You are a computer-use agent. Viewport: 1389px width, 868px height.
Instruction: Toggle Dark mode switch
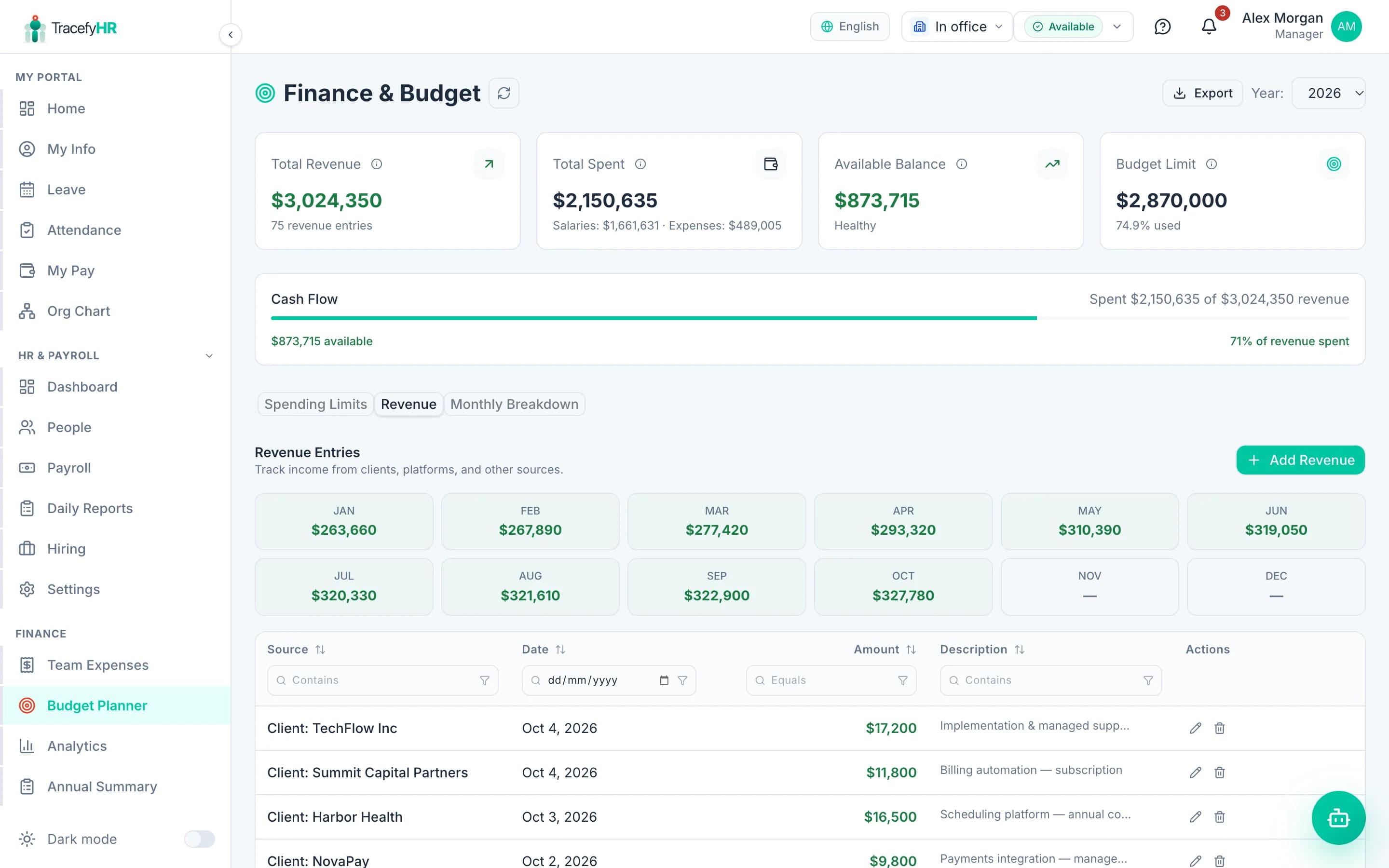[x=199, y=839]
